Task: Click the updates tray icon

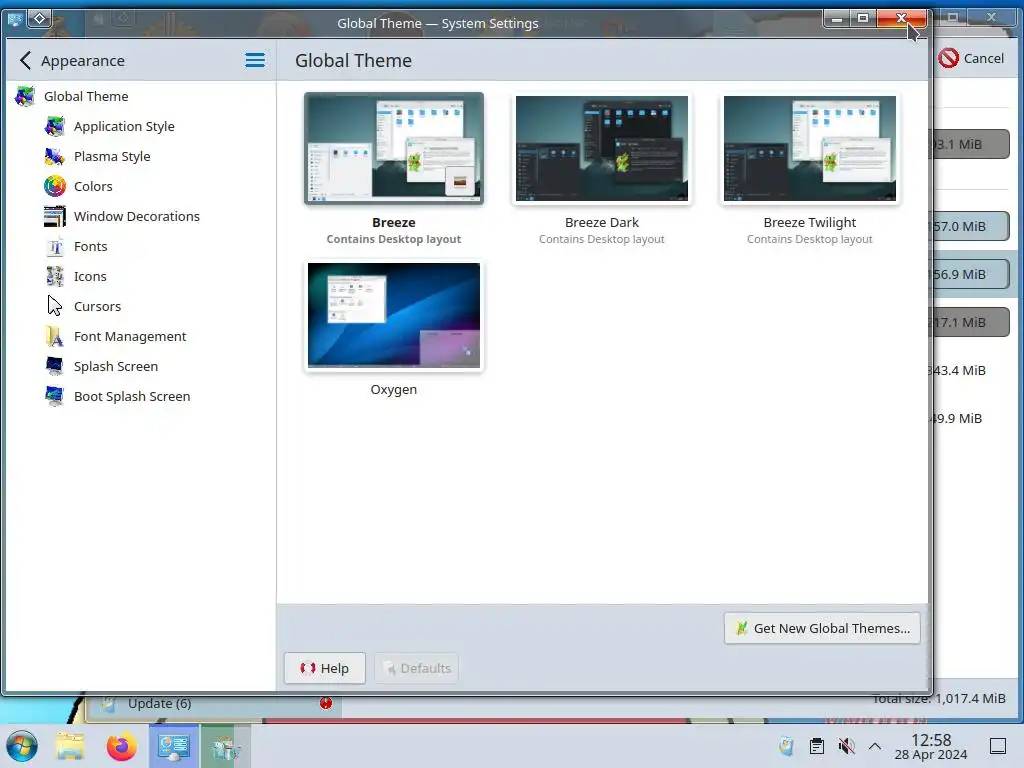Action: point(786,746)
